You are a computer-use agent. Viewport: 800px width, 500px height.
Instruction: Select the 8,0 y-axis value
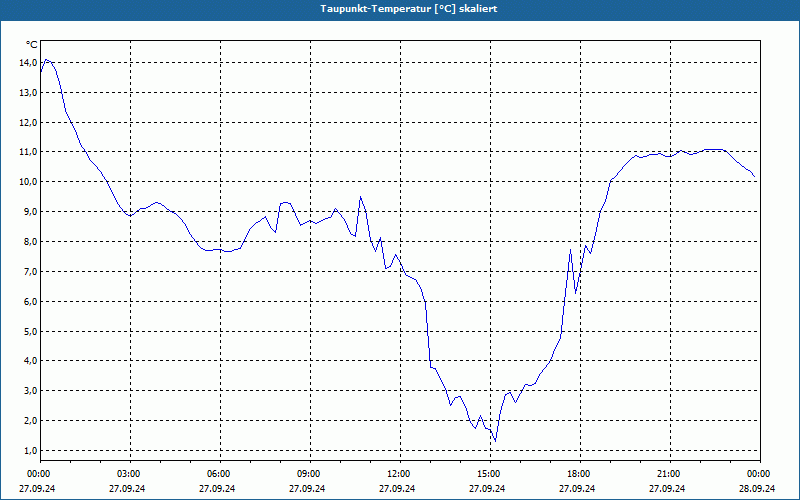30,241
